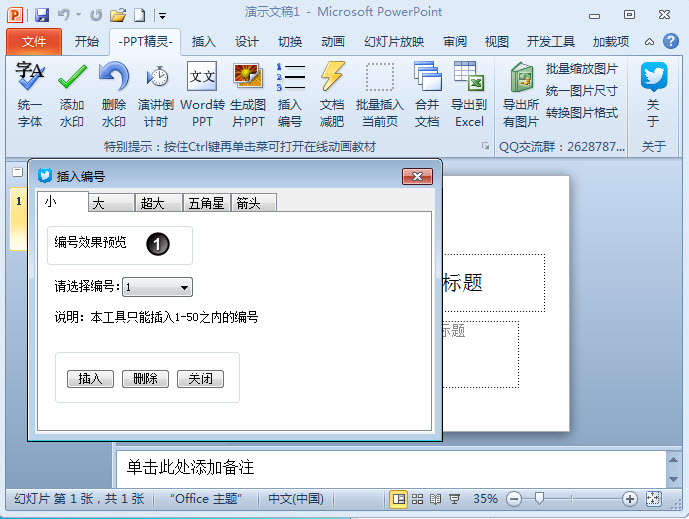Click the Redo icon in quick access toolbar
This screenshot has width=689, height=519.
[x=95, y=15]
